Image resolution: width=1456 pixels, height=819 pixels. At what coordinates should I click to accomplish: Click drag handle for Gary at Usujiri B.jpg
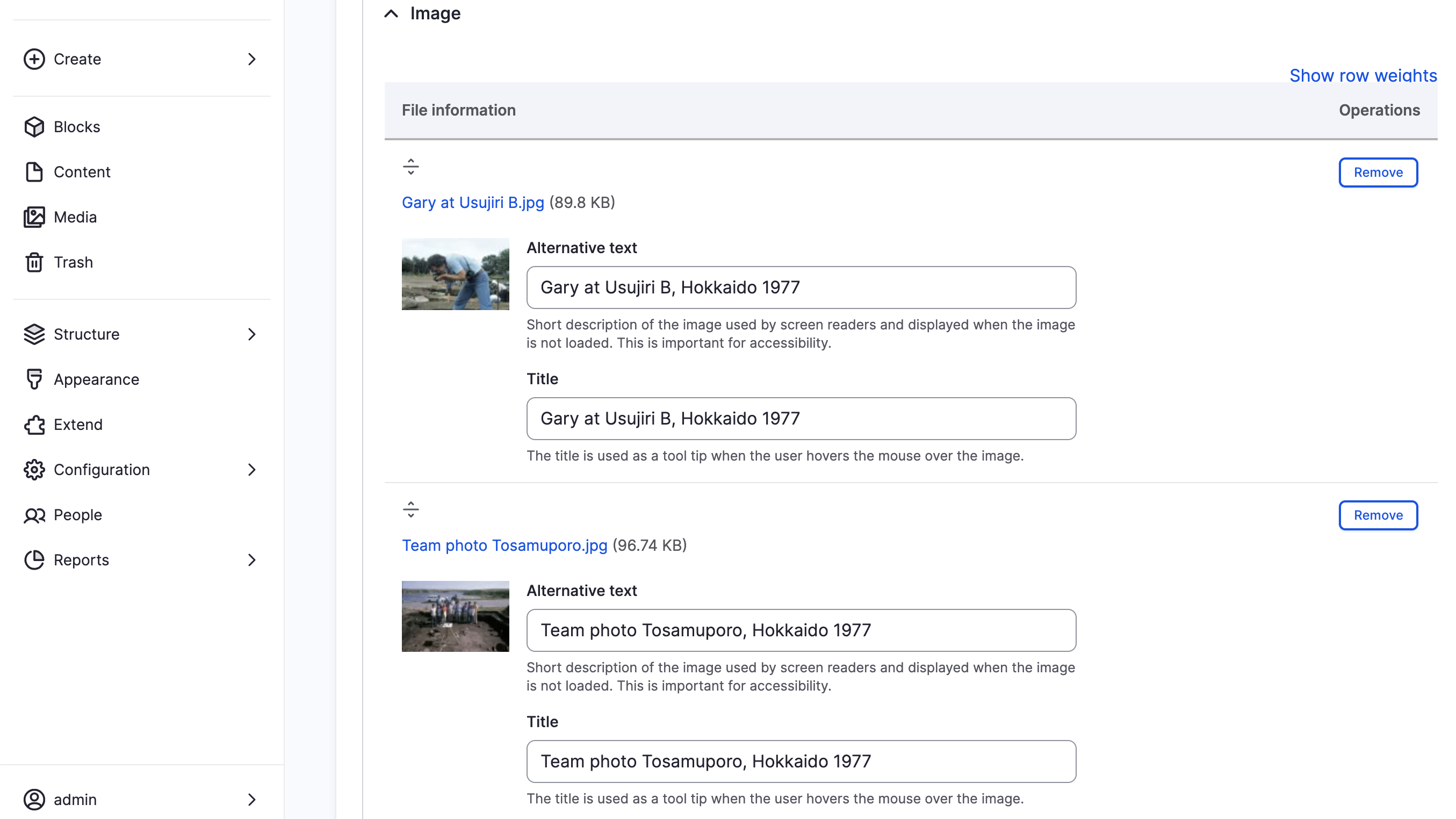411,167
